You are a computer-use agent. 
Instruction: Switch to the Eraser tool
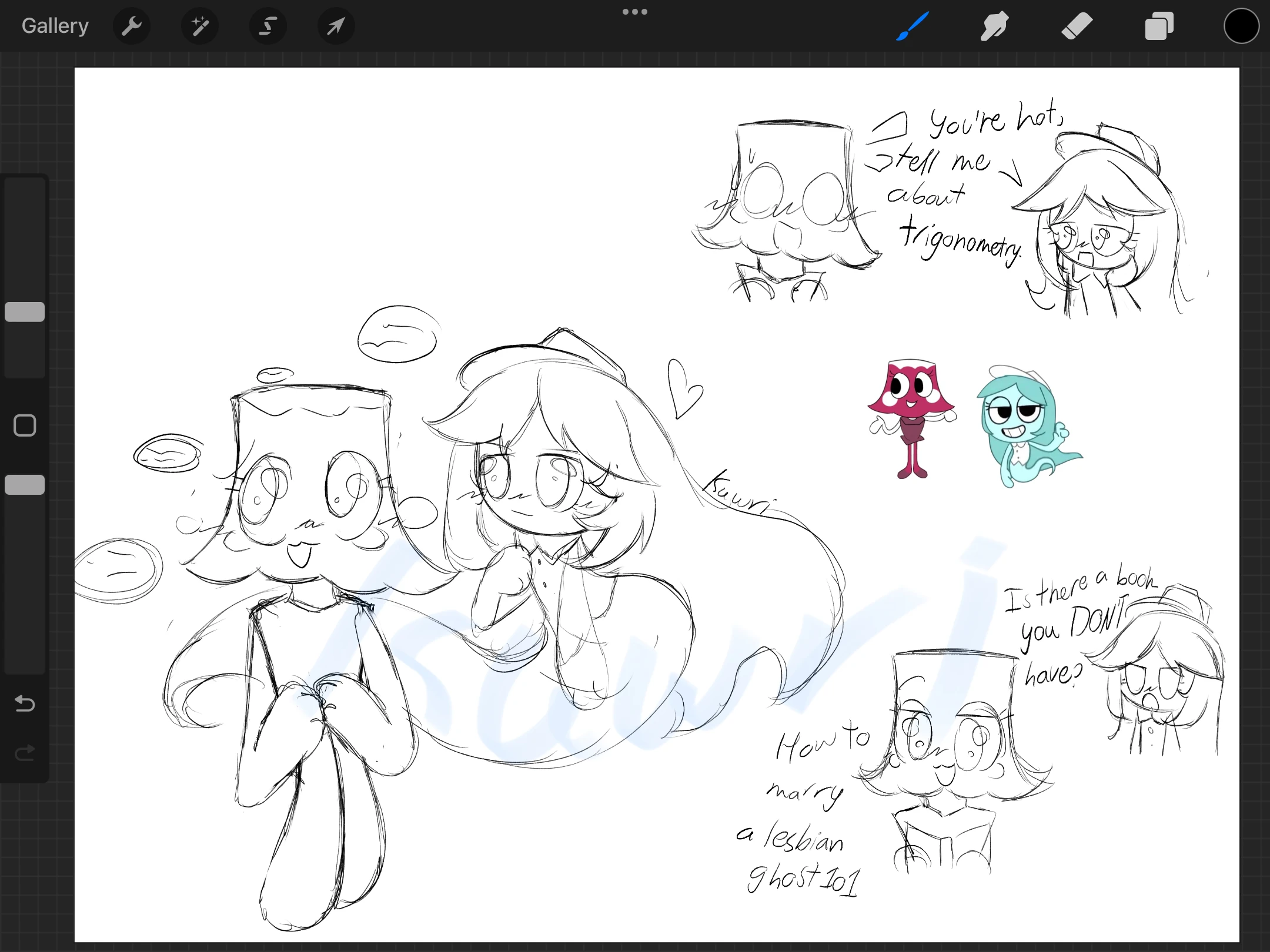pos(1077,26)
